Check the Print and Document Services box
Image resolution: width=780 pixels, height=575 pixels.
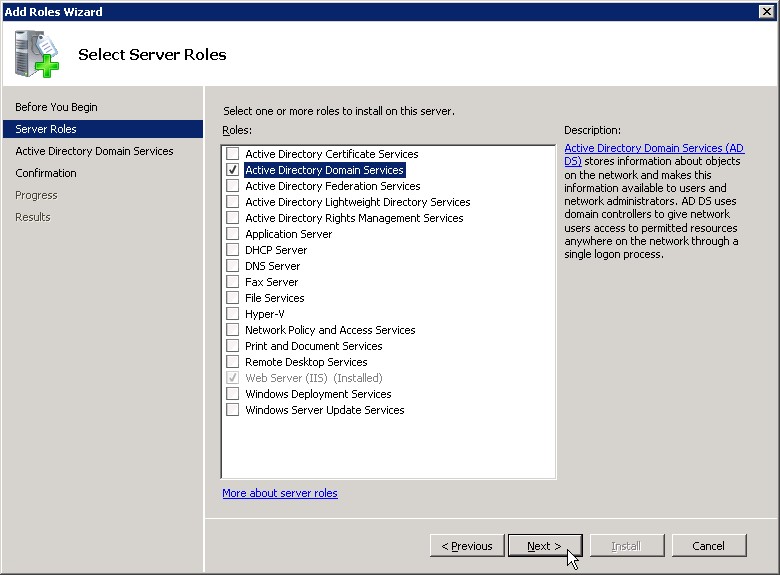click(x=233, y=346)
